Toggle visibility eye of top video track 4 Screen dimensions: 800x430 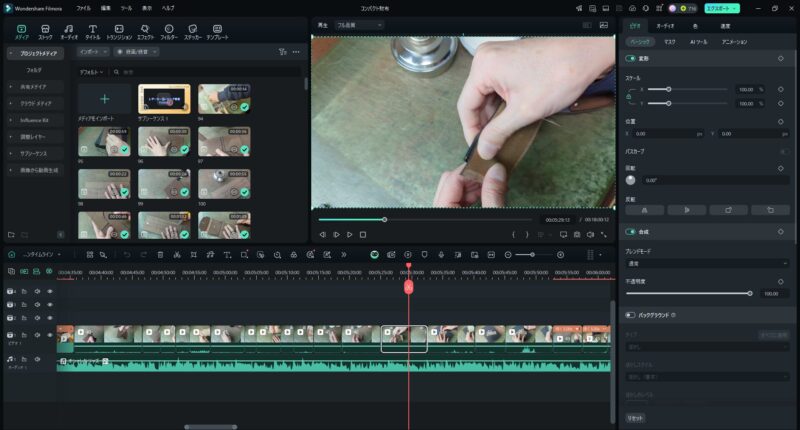click(49, 291)
